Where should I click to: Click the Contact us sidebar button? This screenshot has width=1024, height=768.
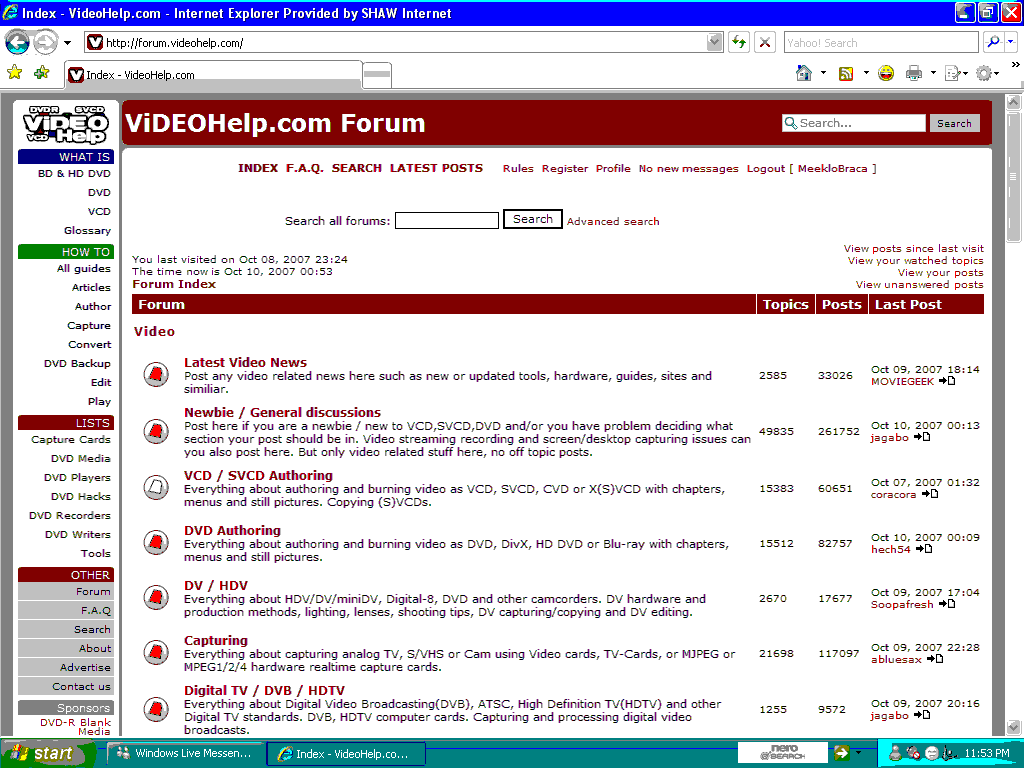66,686
